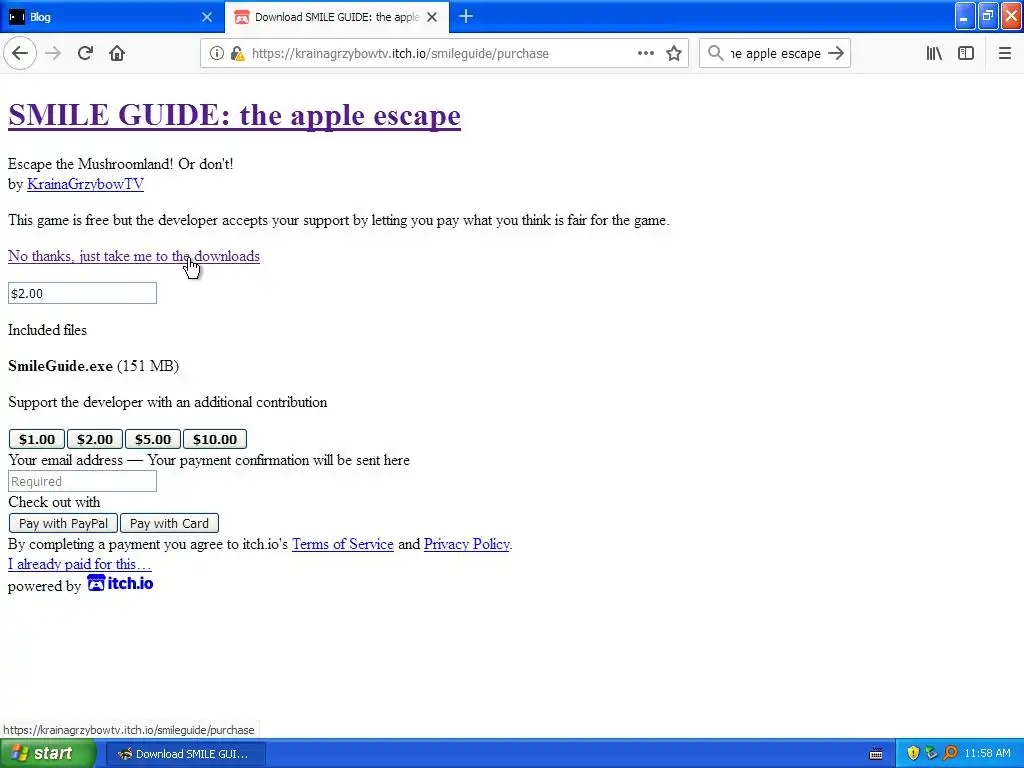Click the padlock warning connection icon
The height and width of the screenshot is (768, 1024).
click(238, 54)
